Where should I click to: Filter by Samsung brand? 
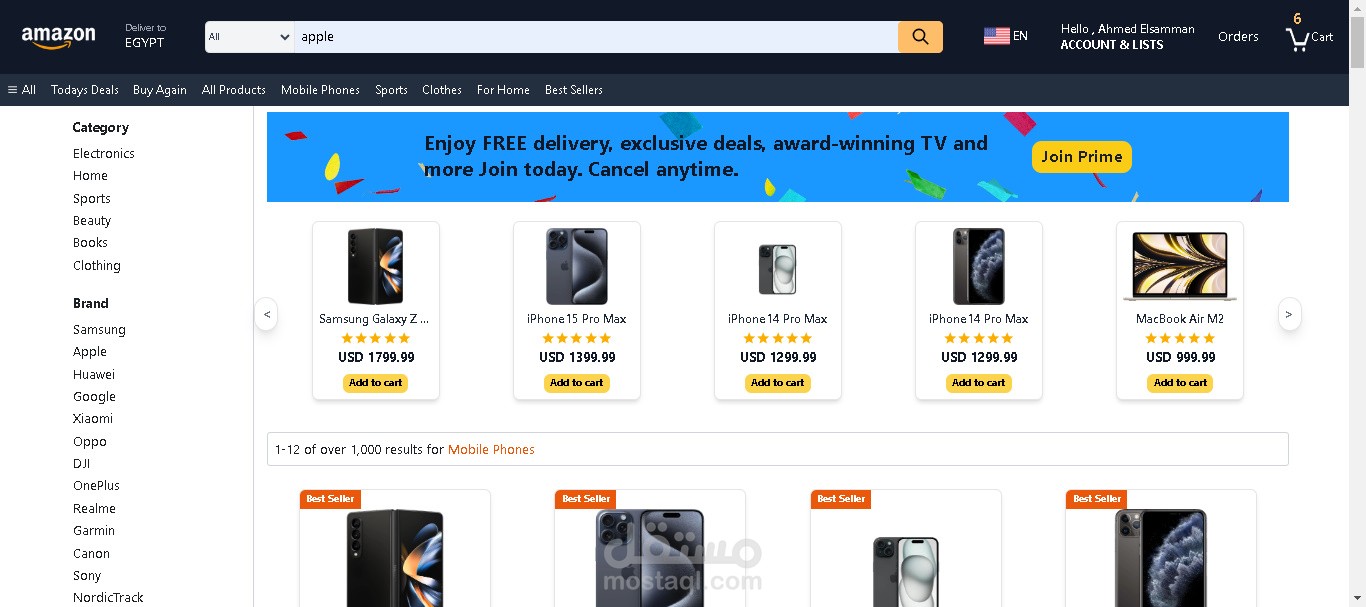[x=99, y=330]
